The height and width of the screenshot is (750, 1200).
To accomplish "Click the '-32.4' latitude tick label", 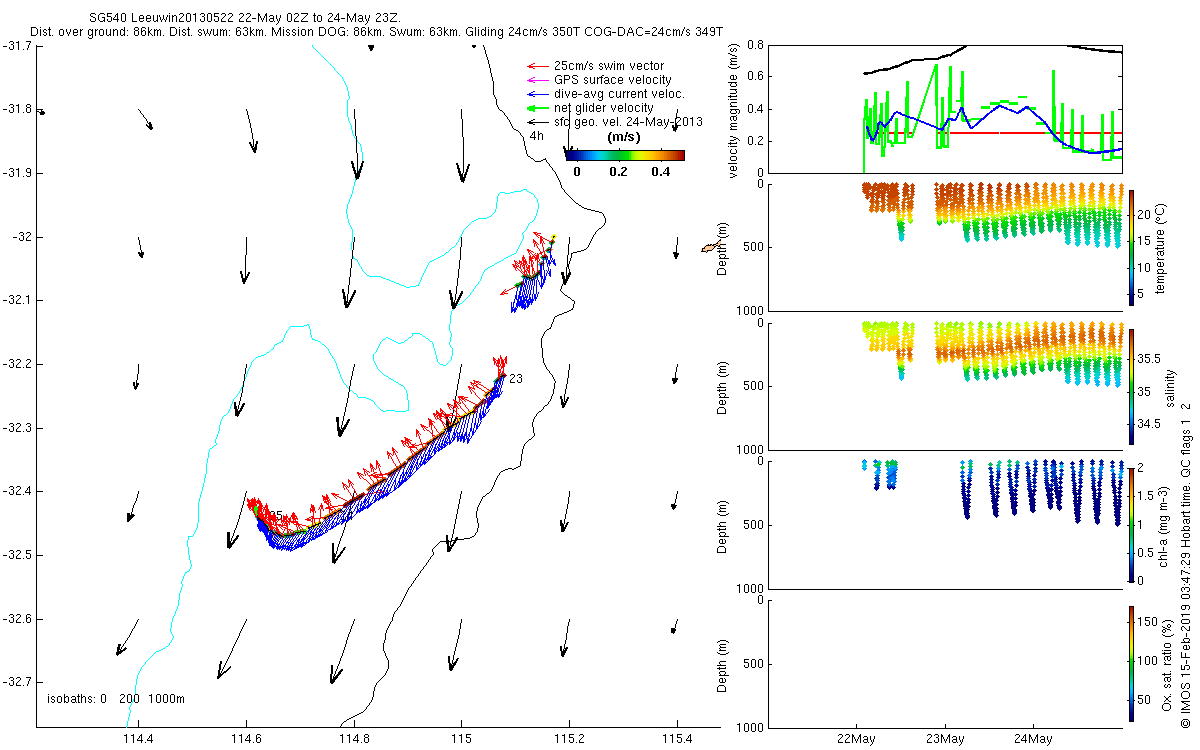I will point(16,491).
